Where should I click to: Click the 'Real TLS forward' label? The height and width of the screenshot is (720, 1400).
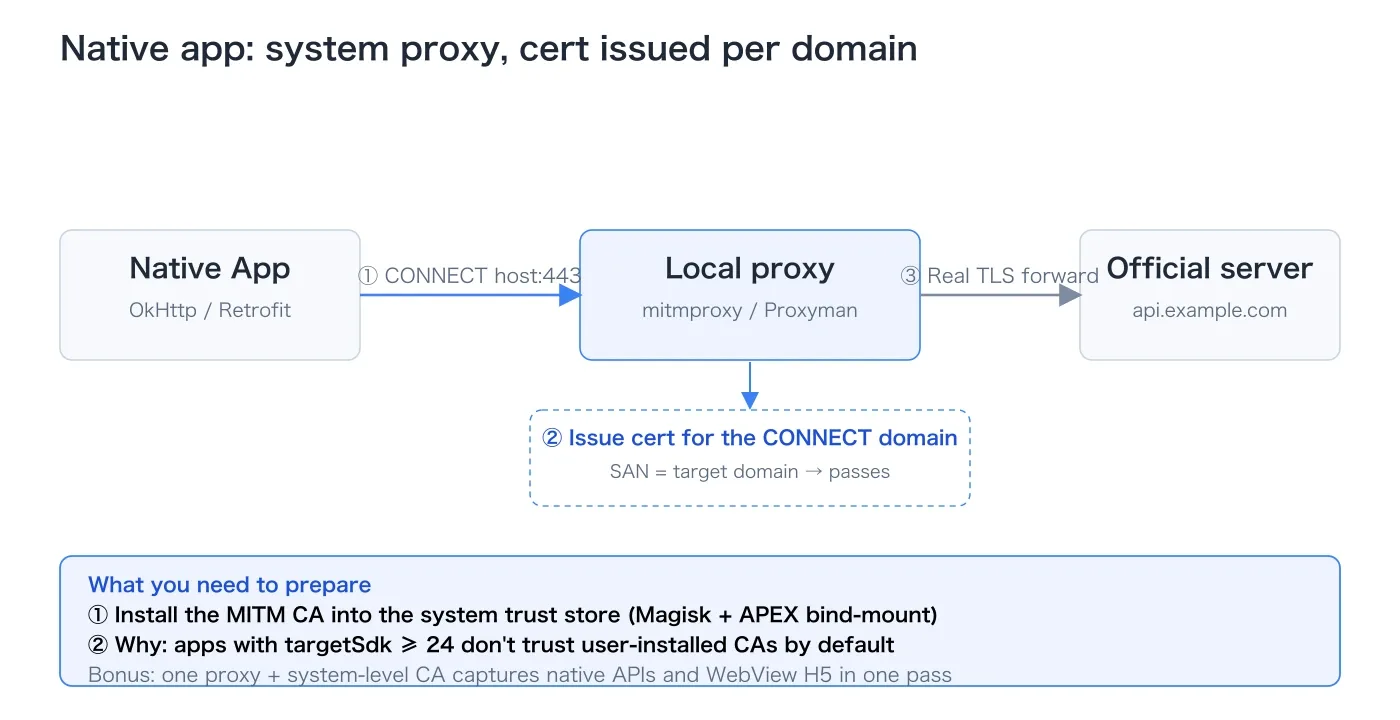click(x=1000, y=276)
